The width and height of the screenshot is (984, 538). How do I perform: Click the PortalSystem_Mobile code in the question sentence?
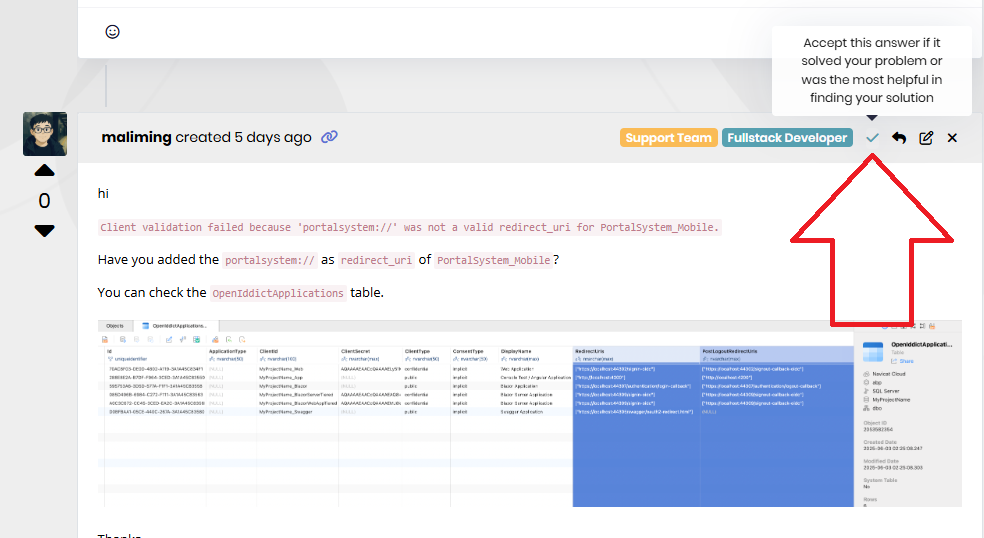(x=495, y=260)
